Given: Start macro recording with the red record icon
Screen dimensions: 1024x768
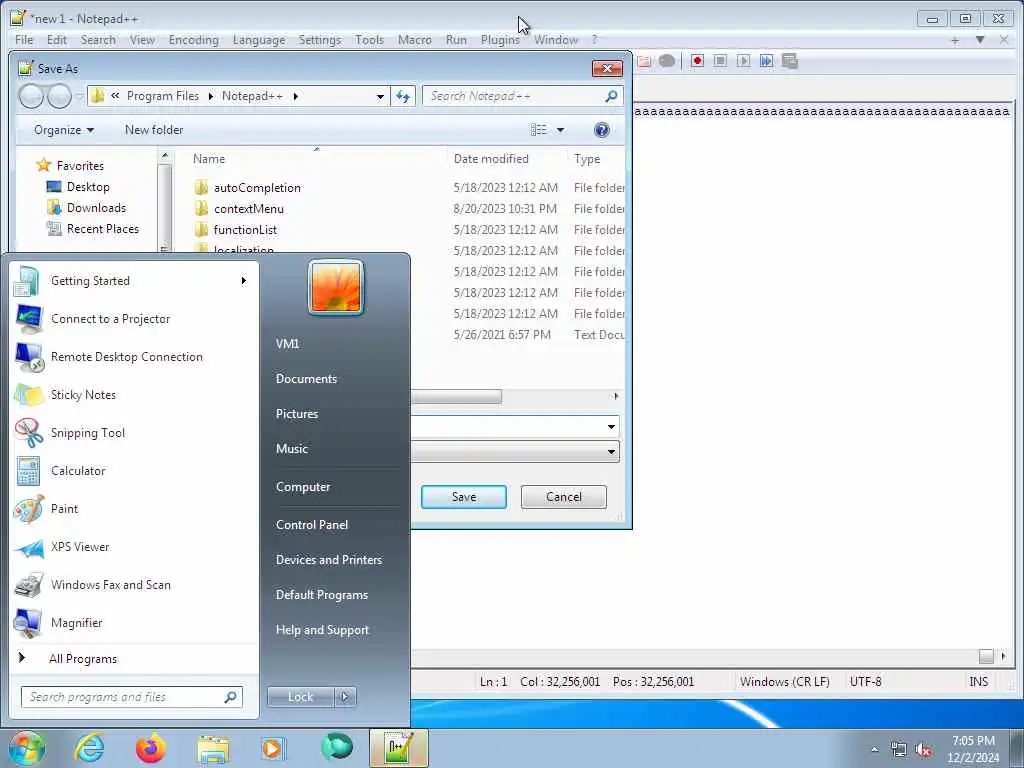Looking at the screenshot, I should click(697, 61).
